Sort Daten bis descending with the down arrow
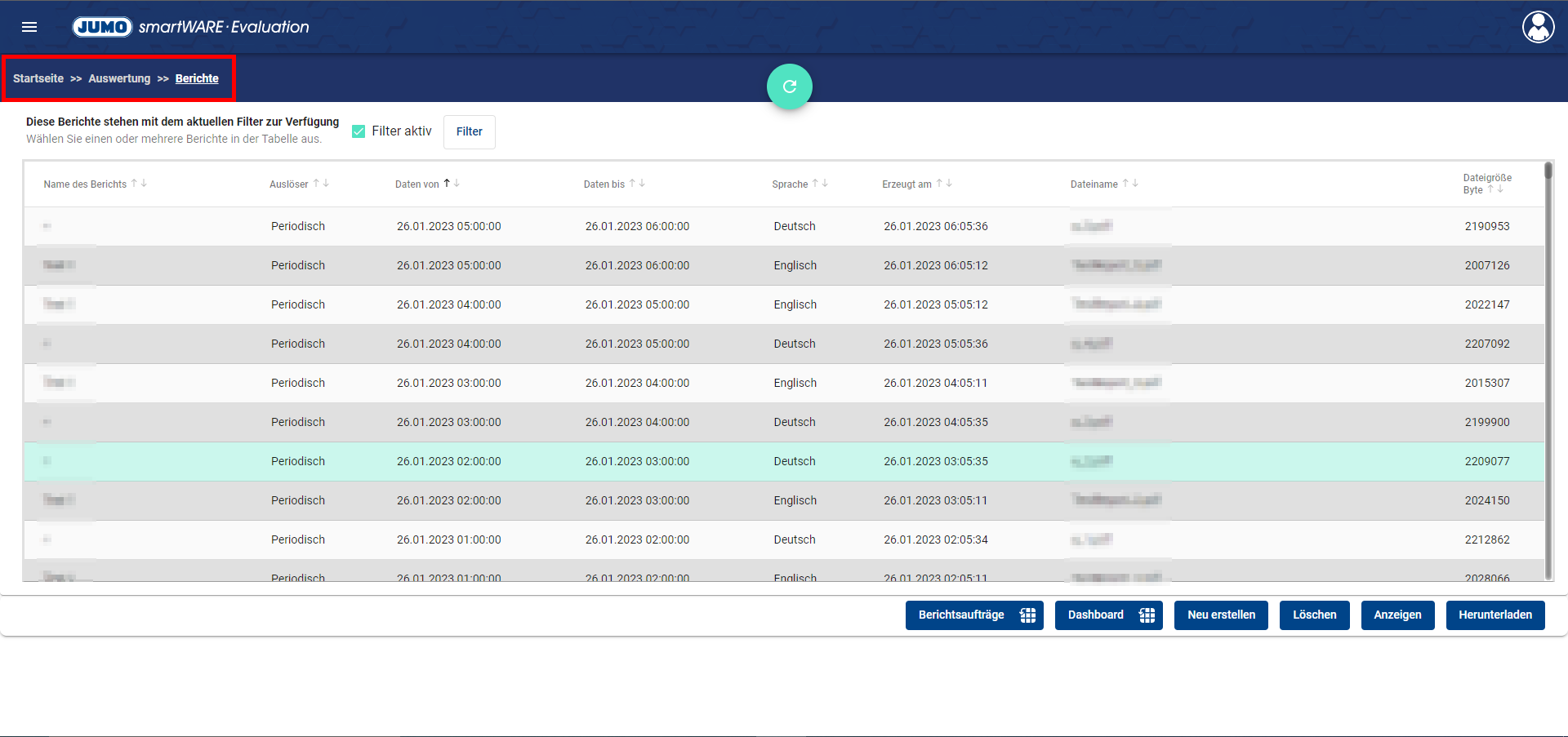The height and width of the screenshot is (737, 1568). (x=642, y=184)
